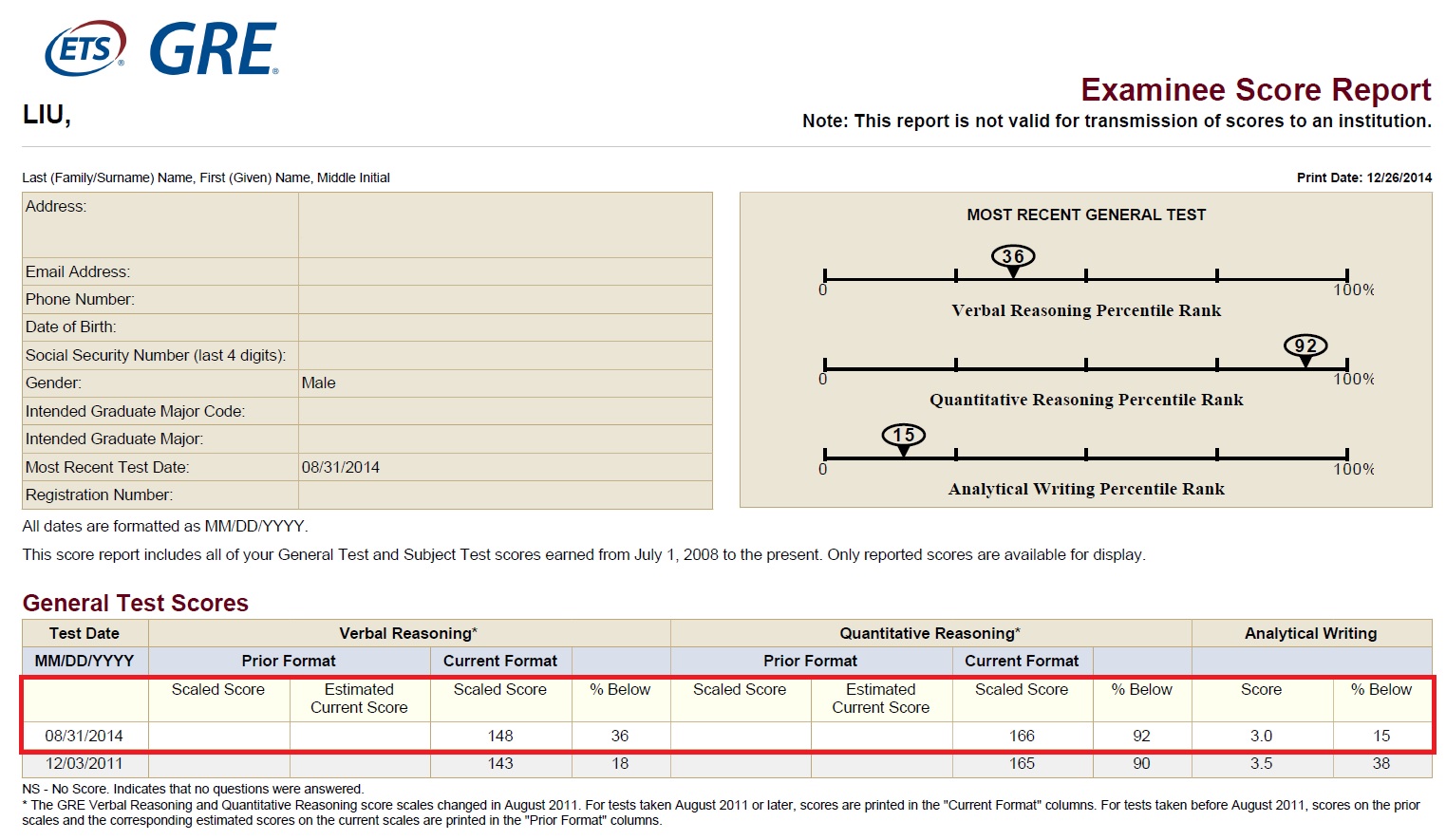Click the quantitative scaled score 165
The image size is (1446, 840).
pyautogui.click(x=1022, y=763)
